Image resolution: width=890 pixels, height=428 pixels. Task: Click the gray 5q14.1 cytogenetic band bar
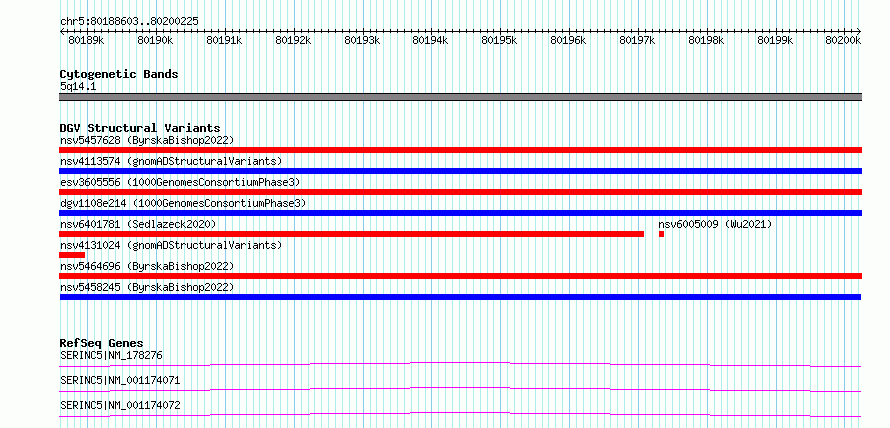tap(460, 97)
